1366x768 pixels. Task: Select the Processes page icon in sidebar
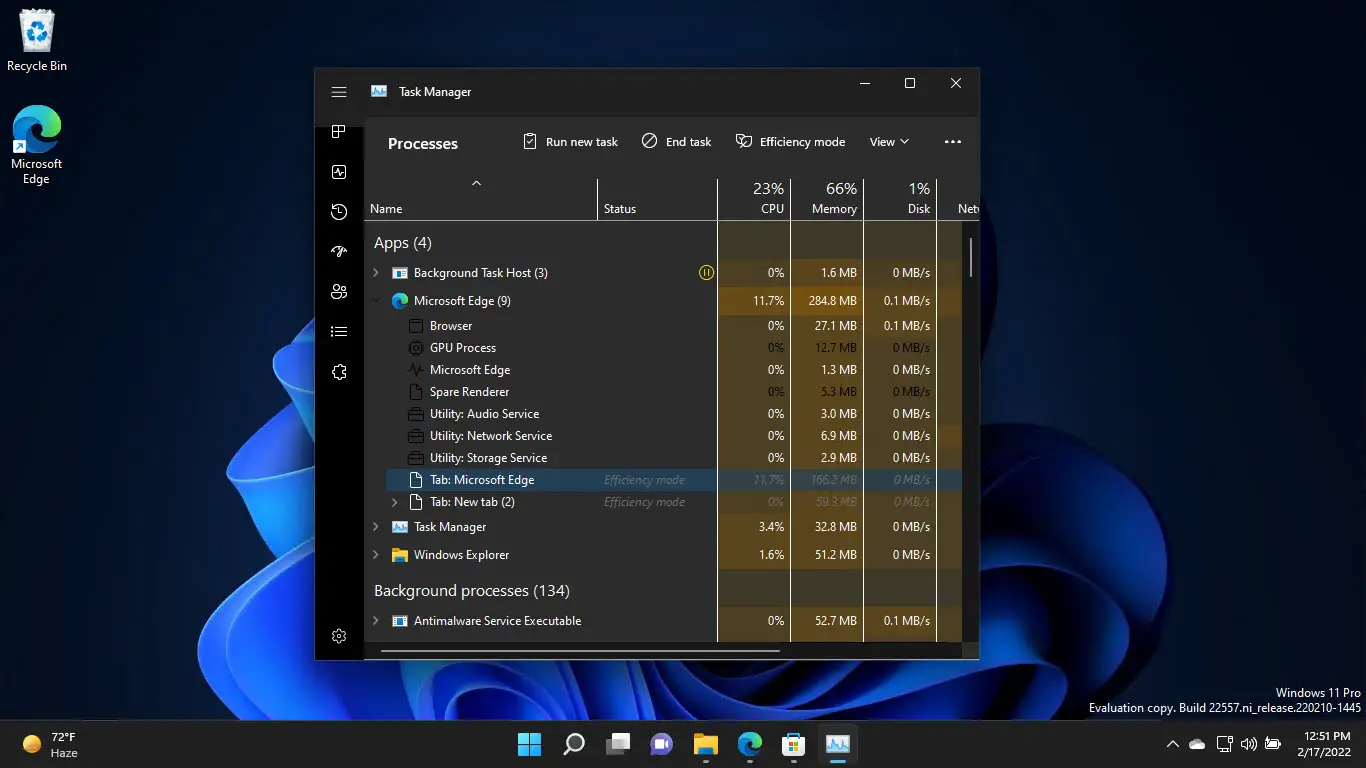339,132
